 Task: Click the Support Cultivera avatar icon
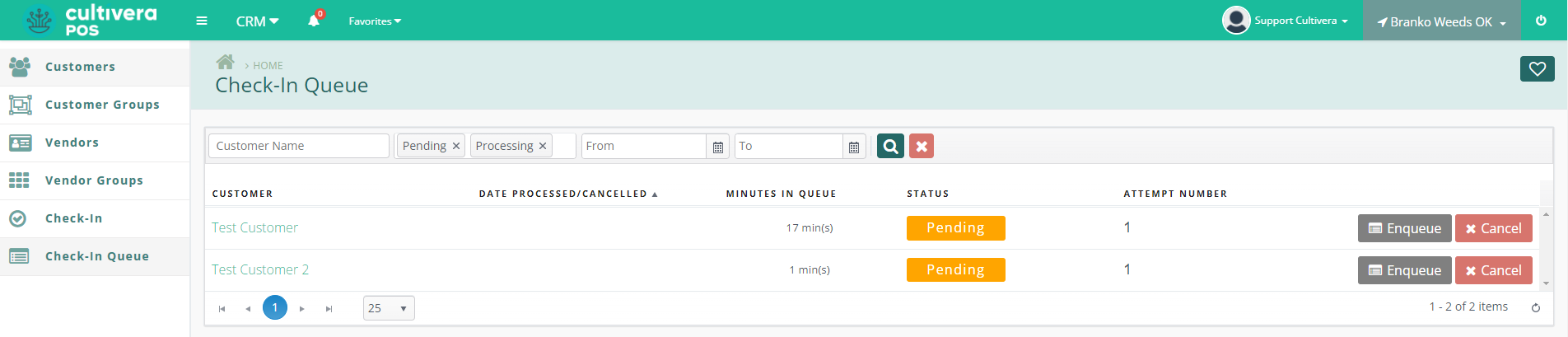(x=1235, y=20)
